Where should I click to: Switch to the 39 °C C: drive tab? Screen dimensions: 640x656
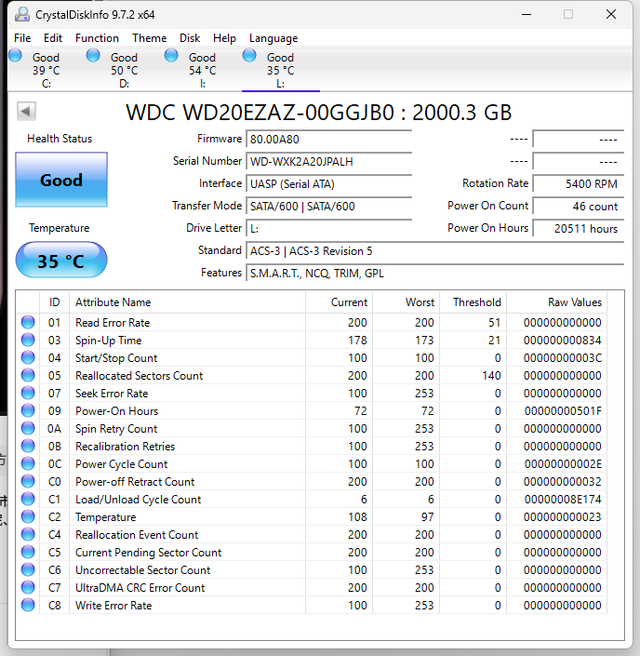[x=46, y=70]
